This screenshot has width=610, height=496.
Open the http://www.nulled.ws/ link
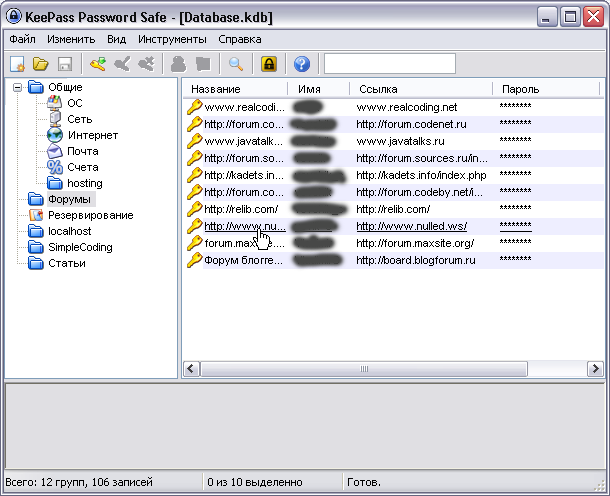click(412, 226)
